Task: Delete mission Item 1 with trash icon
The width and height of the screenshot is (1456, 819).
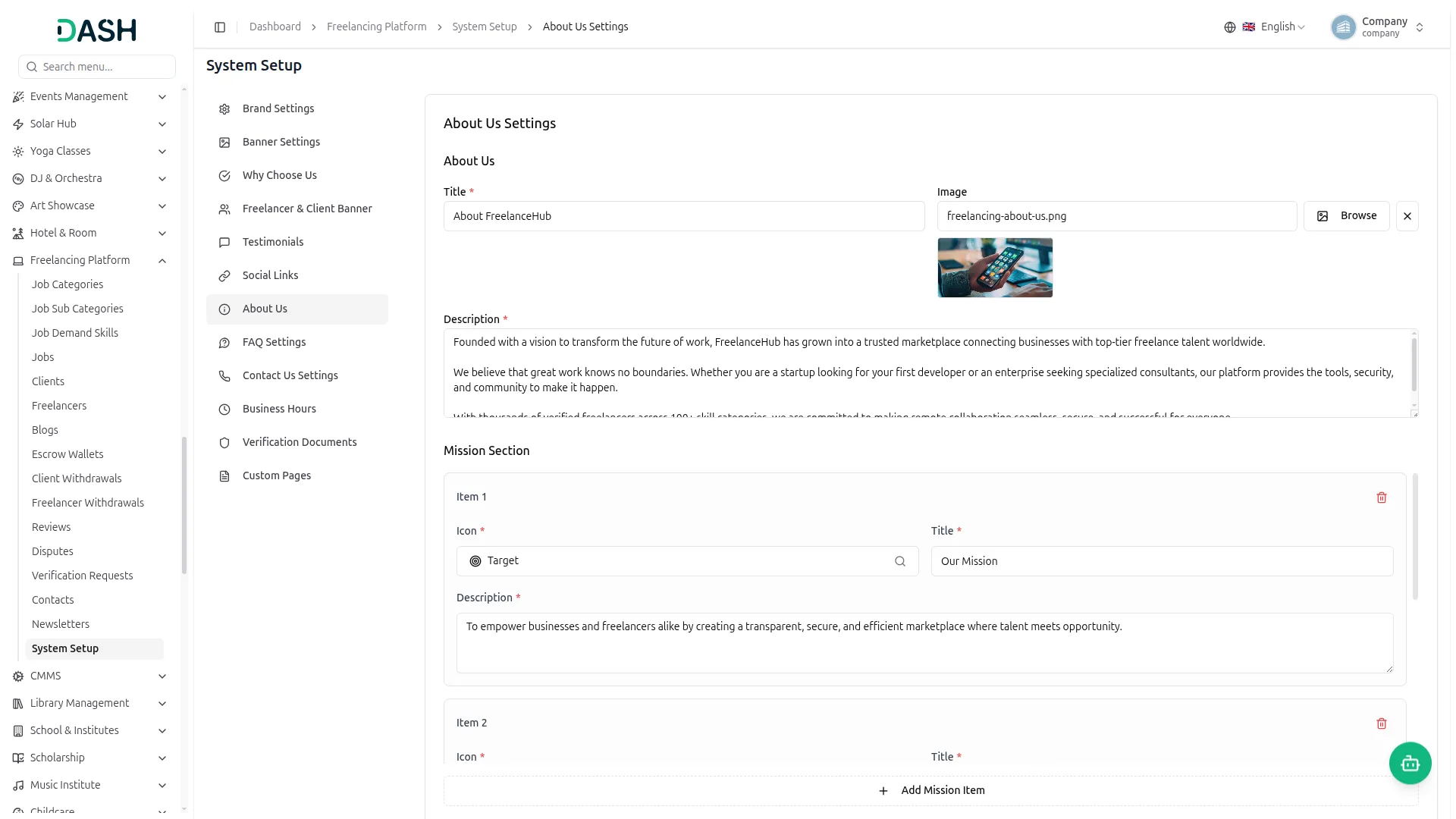Action: click(x=1382, y=497)
